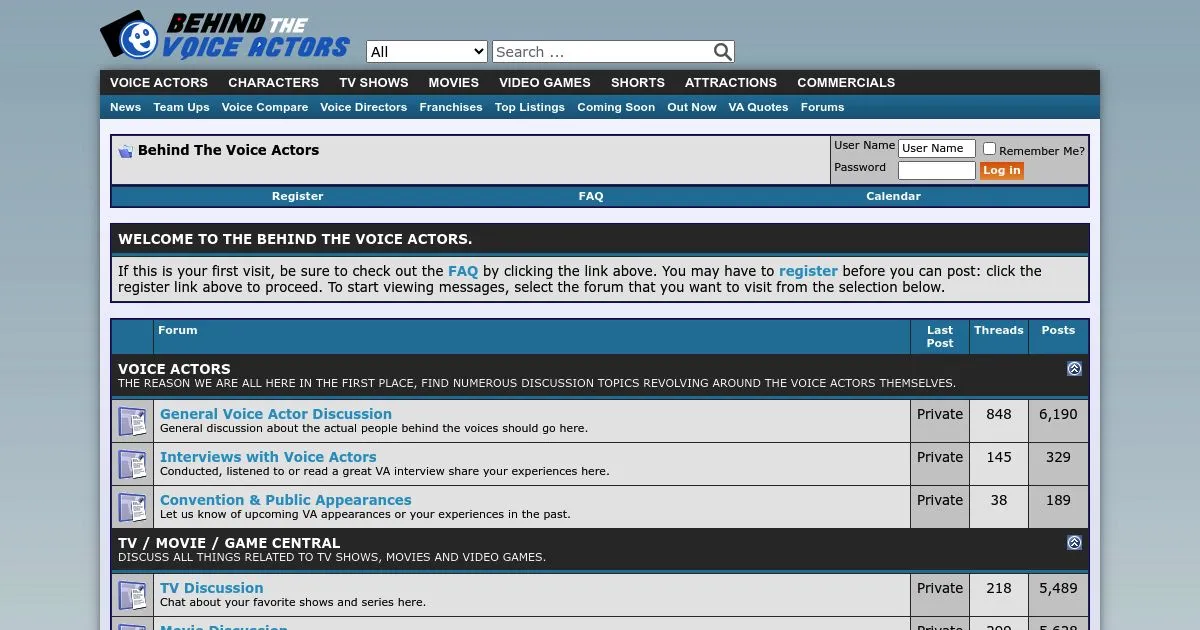1200x630 pixels.
Task: Open the Team Ups link
Action: pyautogui.click(x=181, y=107)
